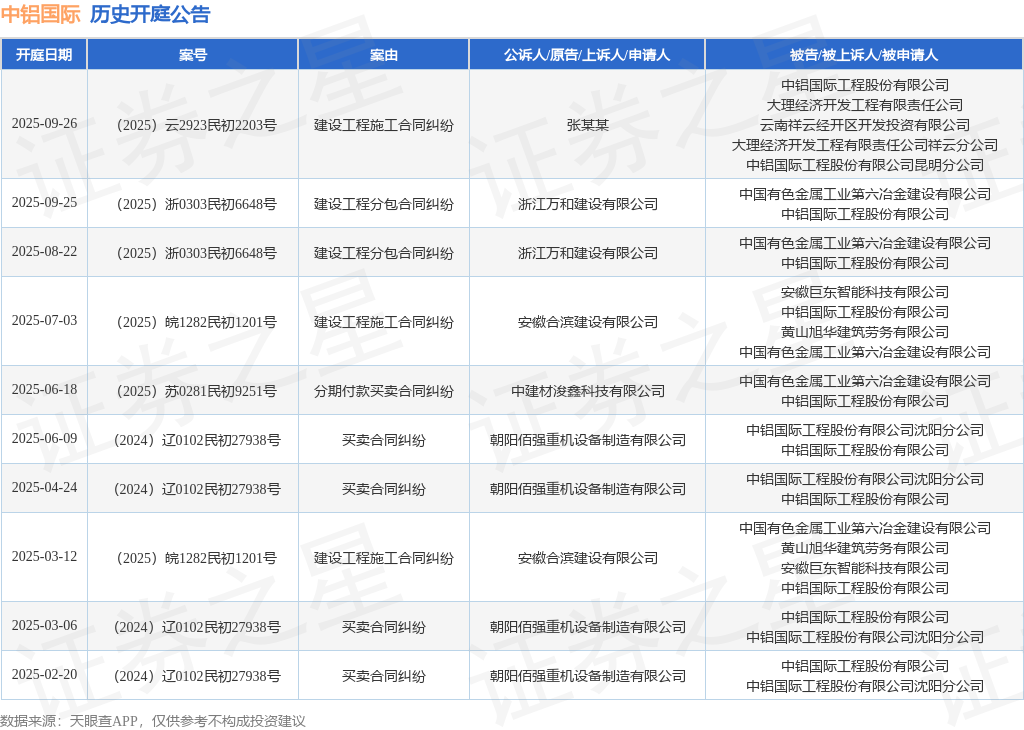
Task: Select the date cell 2025-02-20
Action: (x=44, y=674)
